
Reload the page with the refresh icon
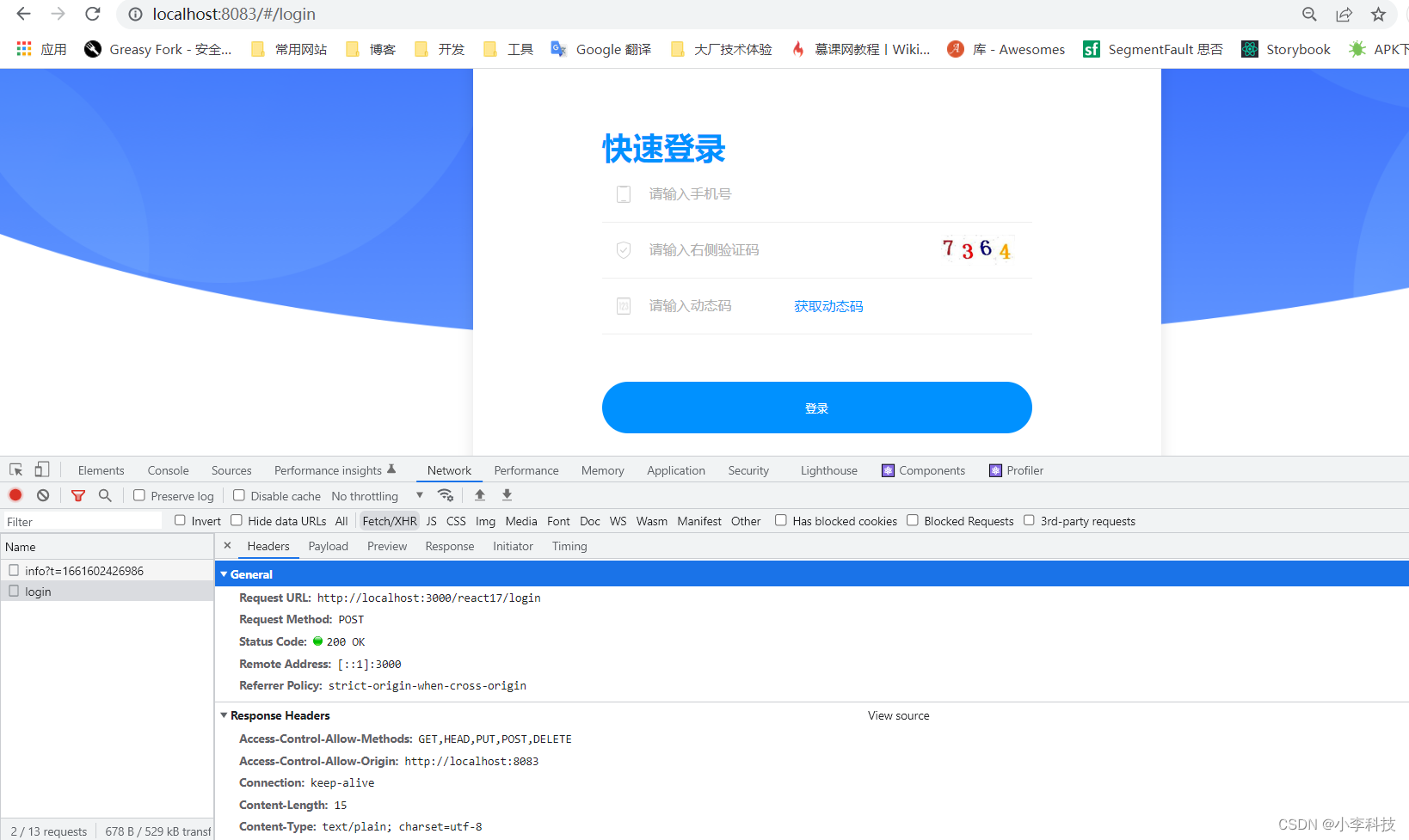[93, 14]
